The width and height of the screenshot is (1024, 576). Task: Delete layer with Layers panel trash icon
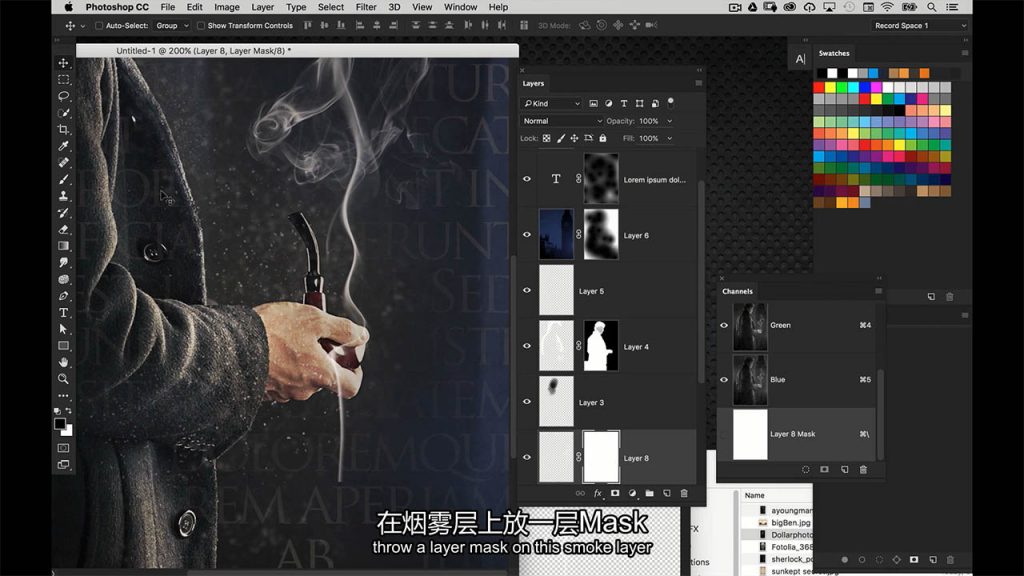click(x=684, y=494)
